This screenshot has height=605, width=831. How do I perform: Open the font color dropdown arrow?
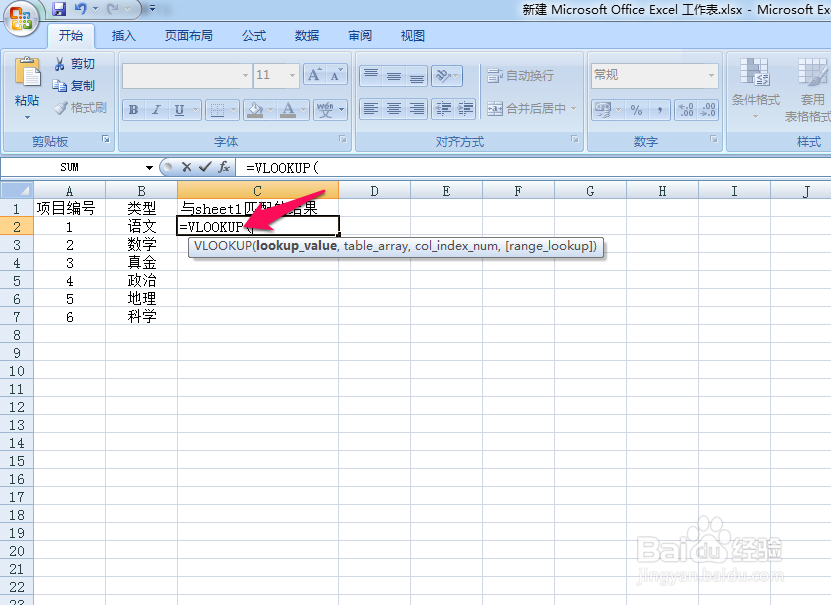(x=303, y=110)
